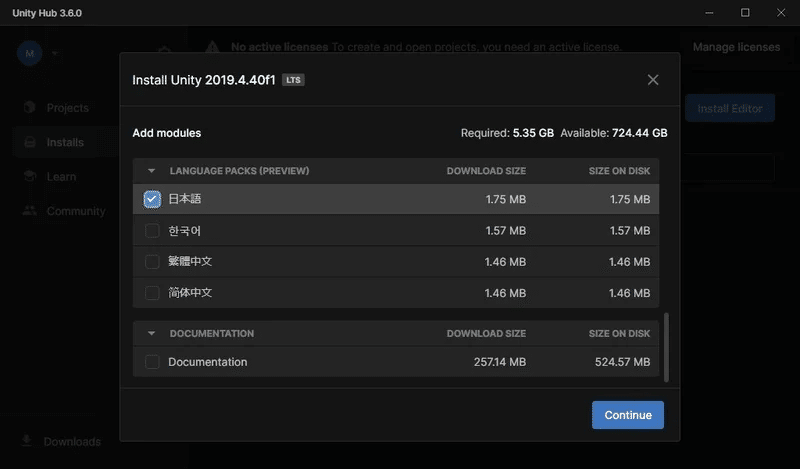
Task: Click the Installs lock icon
Action: pyautogui.click(x=30, y=142)
